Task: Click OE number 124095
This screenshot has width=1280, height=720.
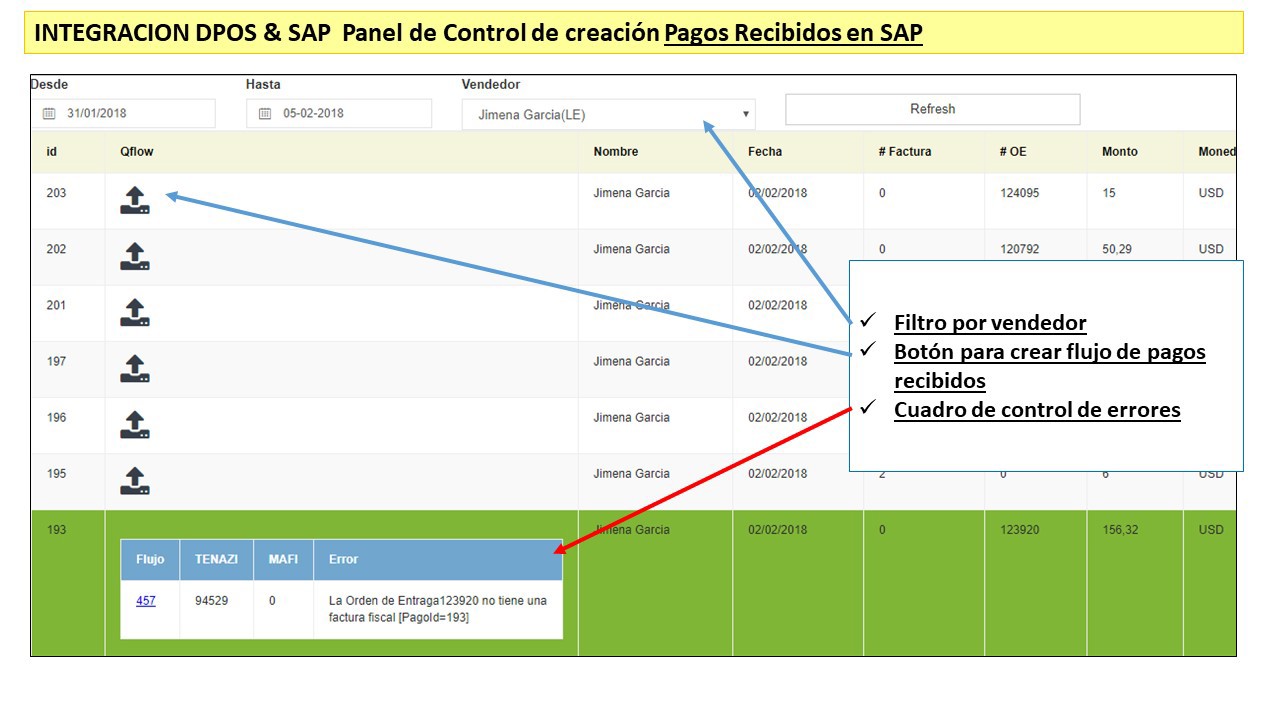Action: (x=1020, y=193)
